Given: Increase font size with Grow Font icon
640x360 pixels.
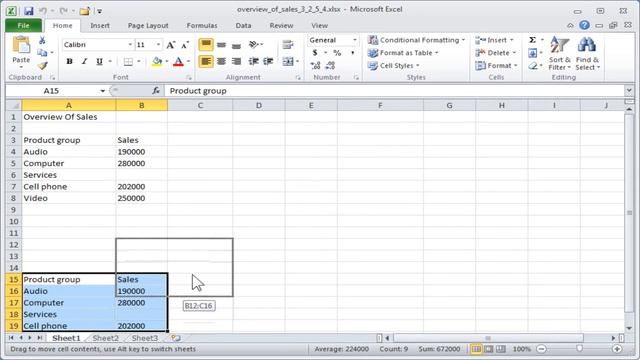Looking at the screenshot, I should click(171, 44).
